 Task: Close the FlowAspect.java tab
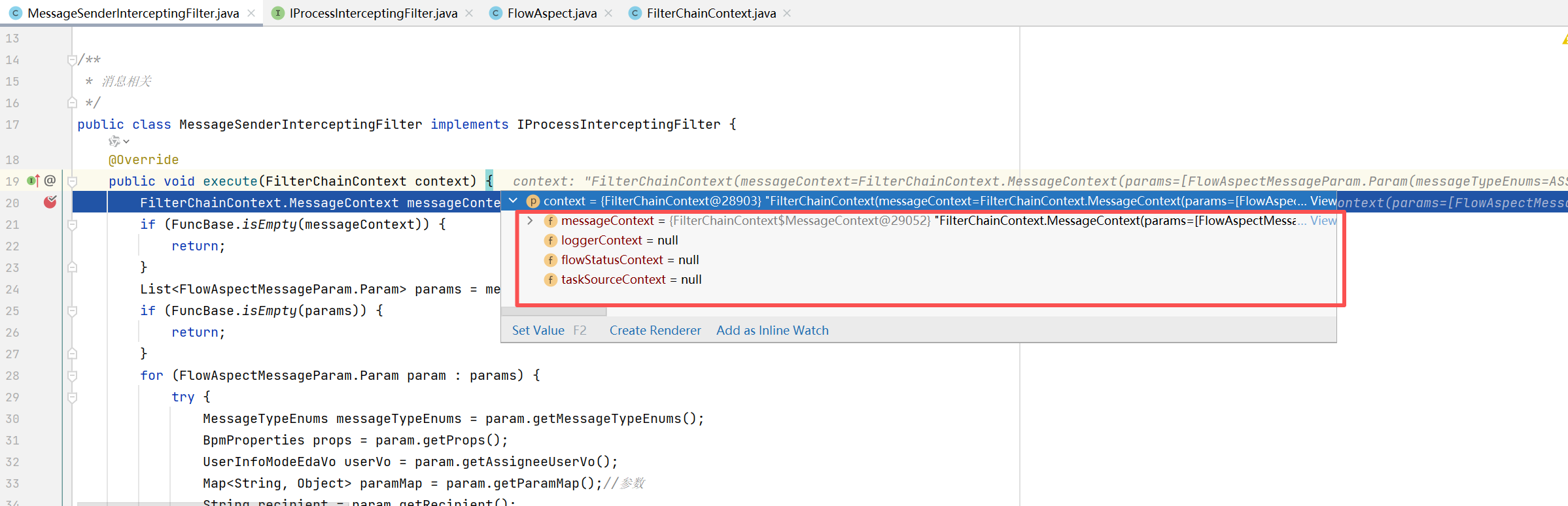[x=608, y=13]
